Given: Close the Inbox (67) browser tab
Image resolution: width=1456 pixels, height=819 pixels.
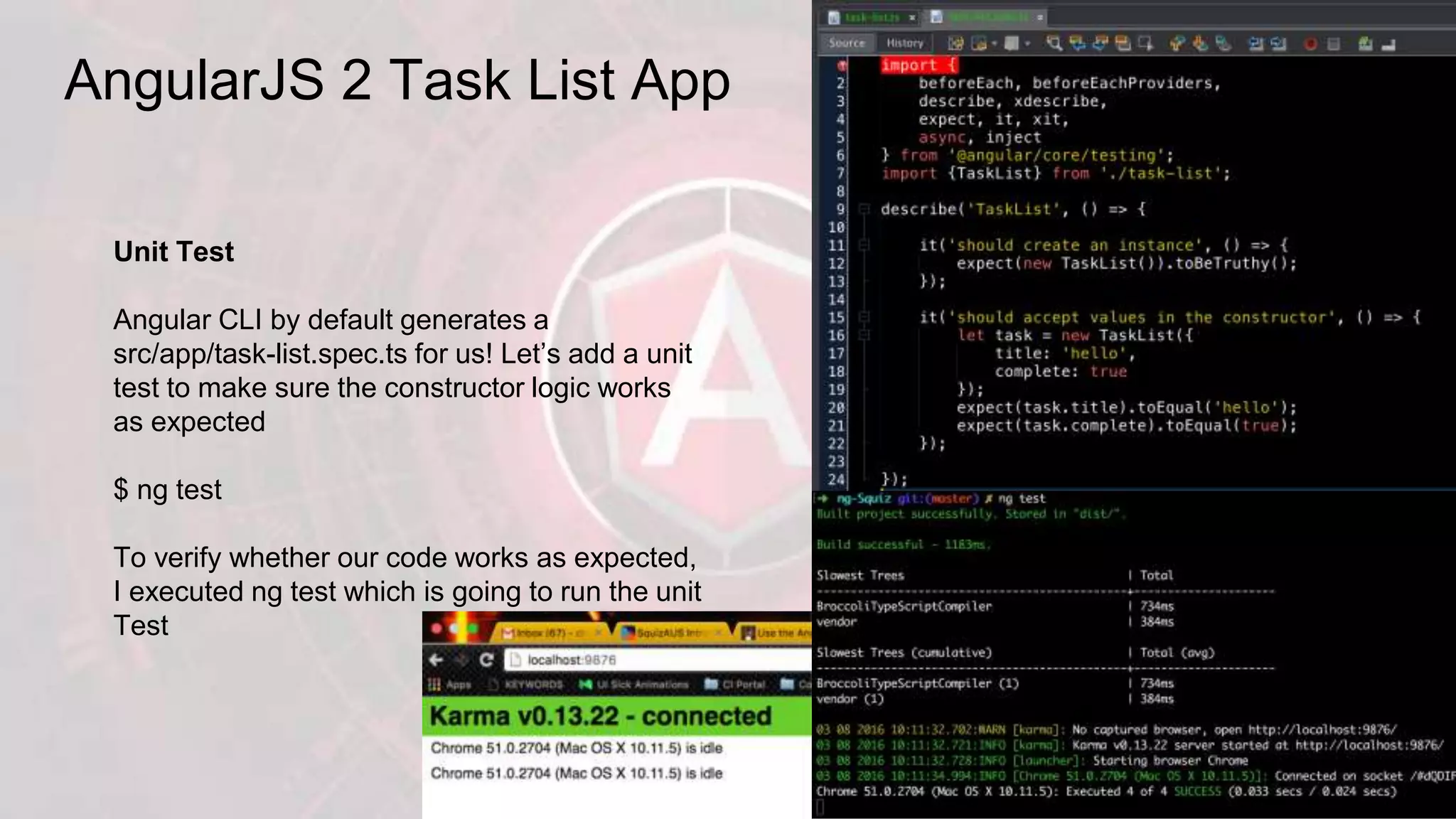Looking at the screenshot, I should click(x=599, y=632).
